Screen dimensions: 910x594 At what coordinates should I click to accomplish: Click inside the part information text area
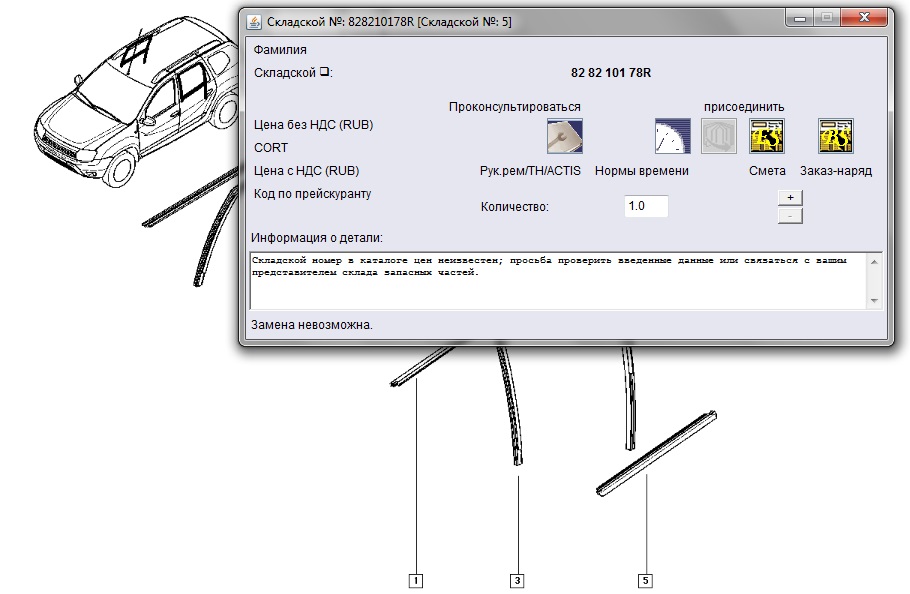click(x=560, y=285)
